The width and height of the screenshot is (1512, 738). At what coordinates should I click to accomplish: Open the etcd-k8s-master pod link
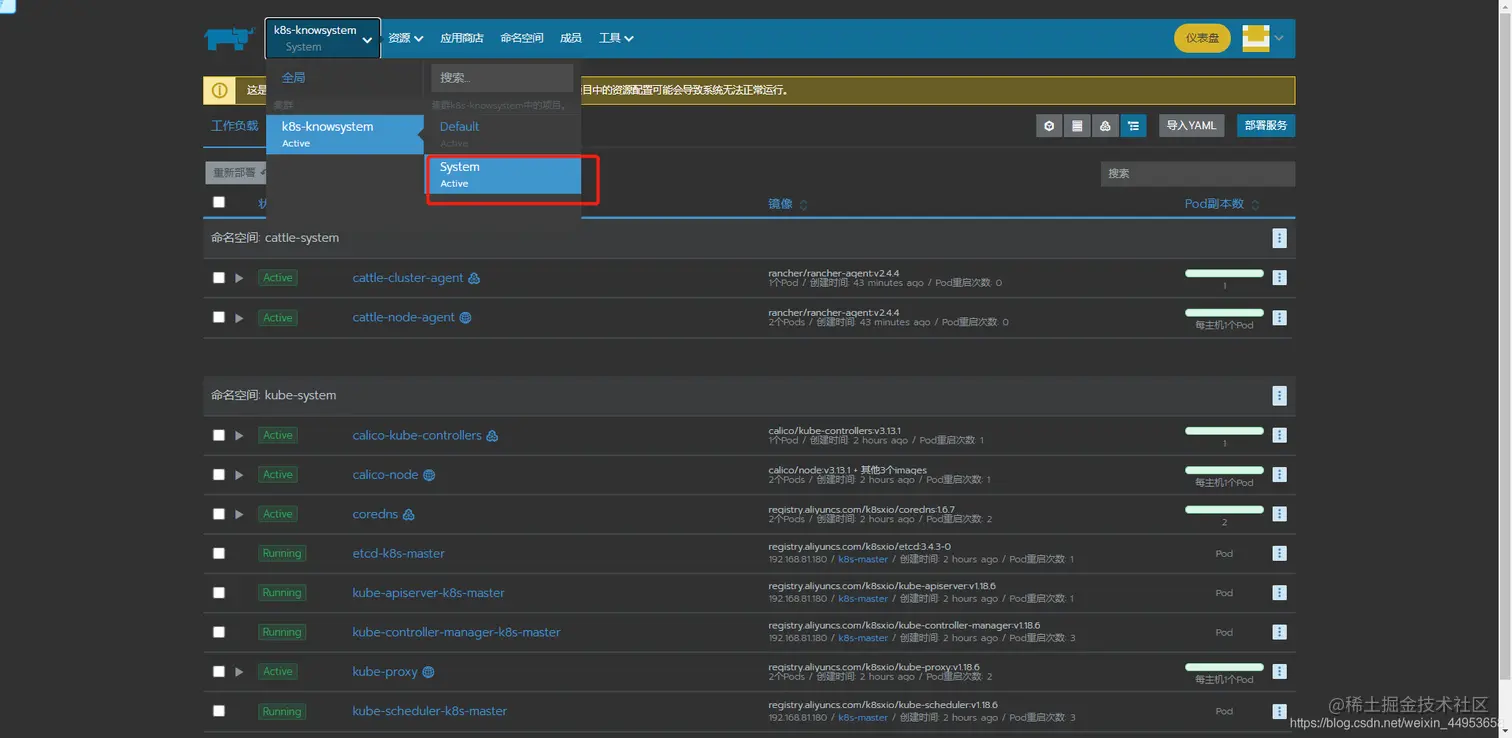[x=398, y=553]
